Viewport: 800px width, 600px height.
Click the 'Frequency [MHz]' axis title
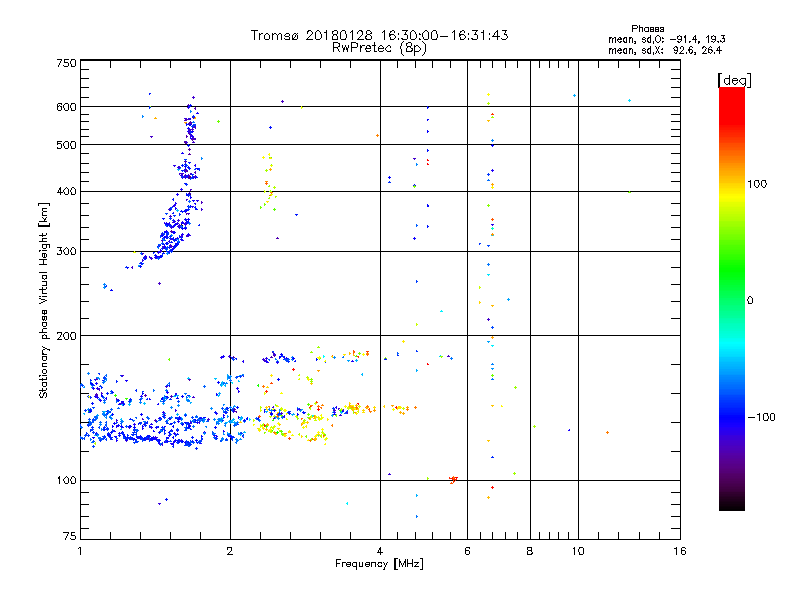(379, 563)
